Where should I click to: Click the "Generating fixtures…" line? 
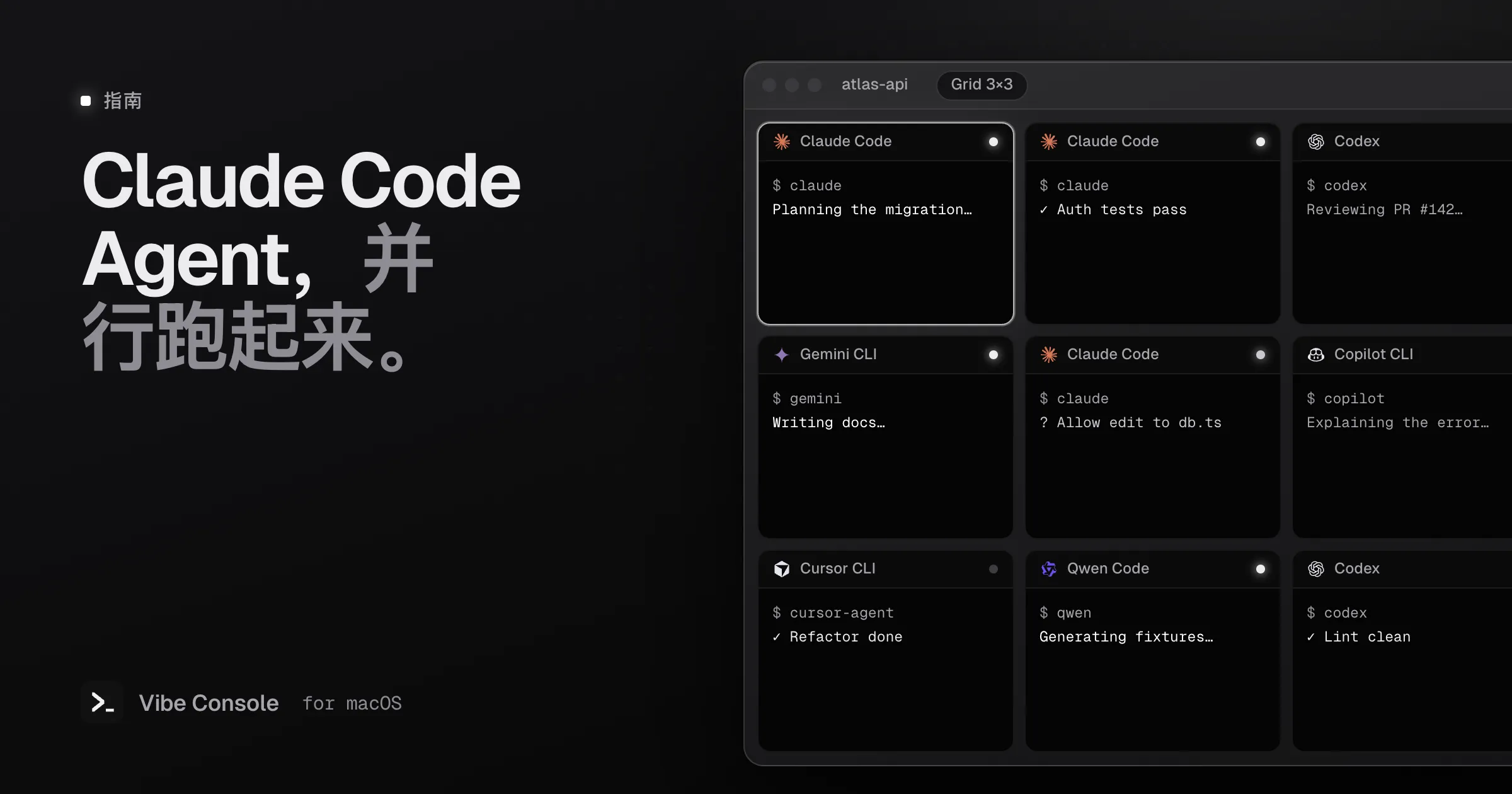click(1126, 637)
